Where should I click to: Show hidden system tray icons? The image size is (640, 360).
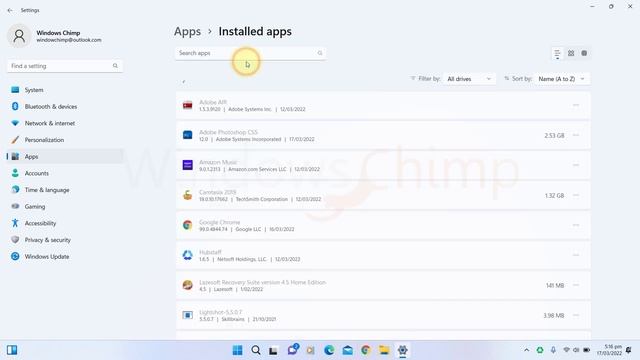(527, 350)
